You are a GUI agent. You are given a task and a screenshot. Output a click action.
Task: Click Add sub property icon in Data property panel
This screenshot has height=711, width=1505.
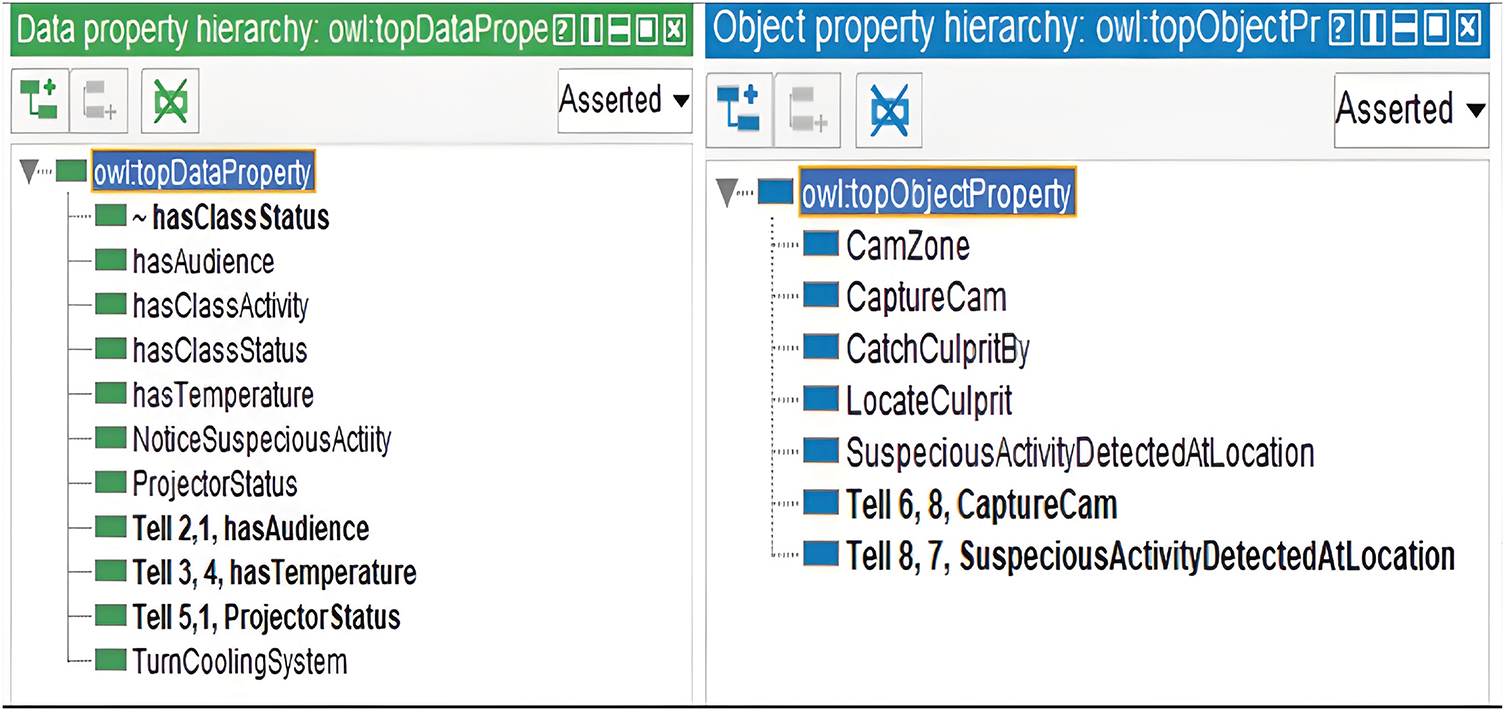(39, 101)
